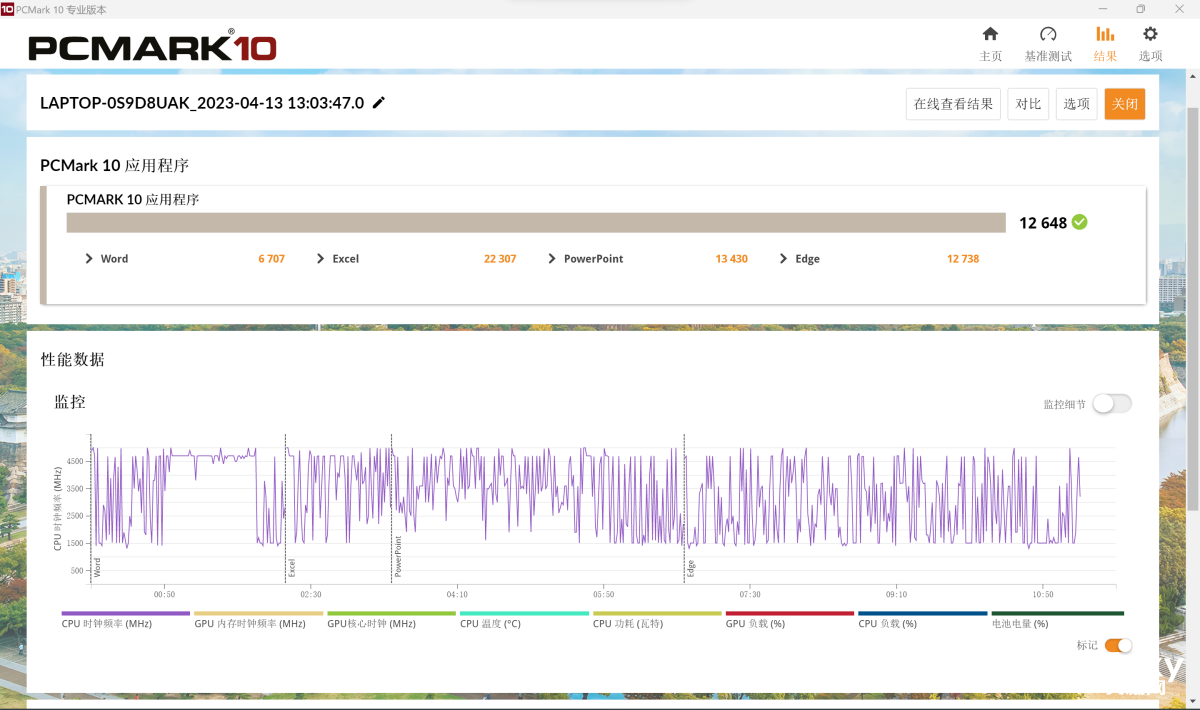Expand the Excel score details
The height and width of the screenshot is (710, 1200).
[321, 259]
